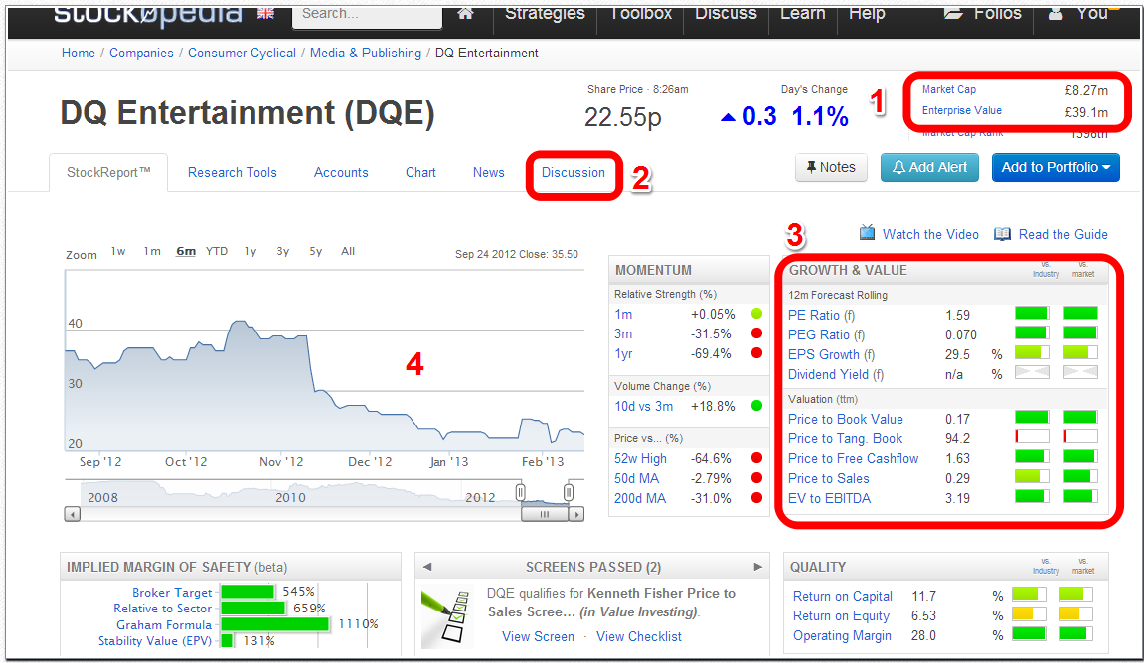Navigate to Home breadcrumb
Viewport: 1144px width, 663px height.
click(x=78, y=53)
